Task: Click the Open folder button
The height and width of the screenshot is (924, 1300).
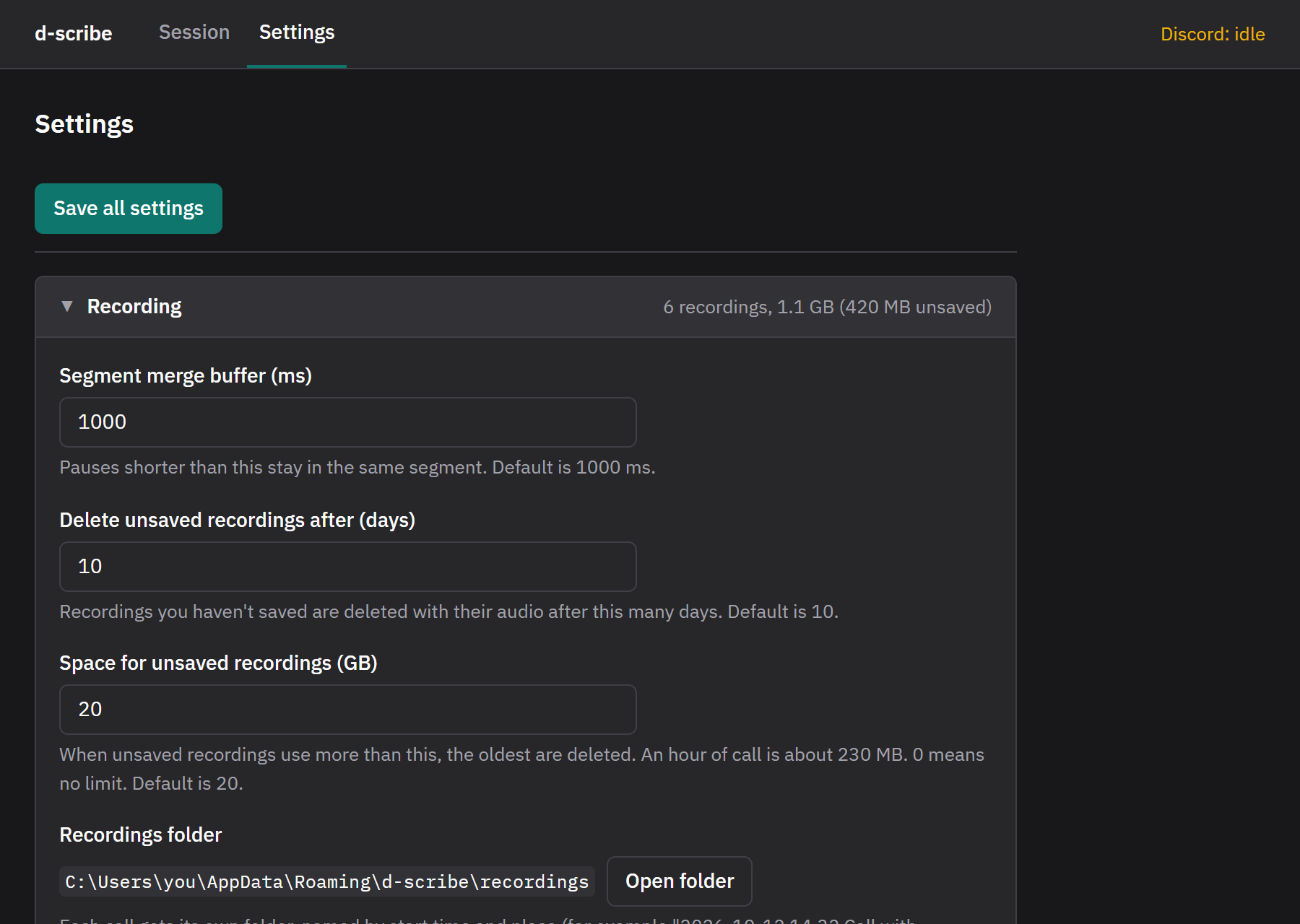Action: 680,881
